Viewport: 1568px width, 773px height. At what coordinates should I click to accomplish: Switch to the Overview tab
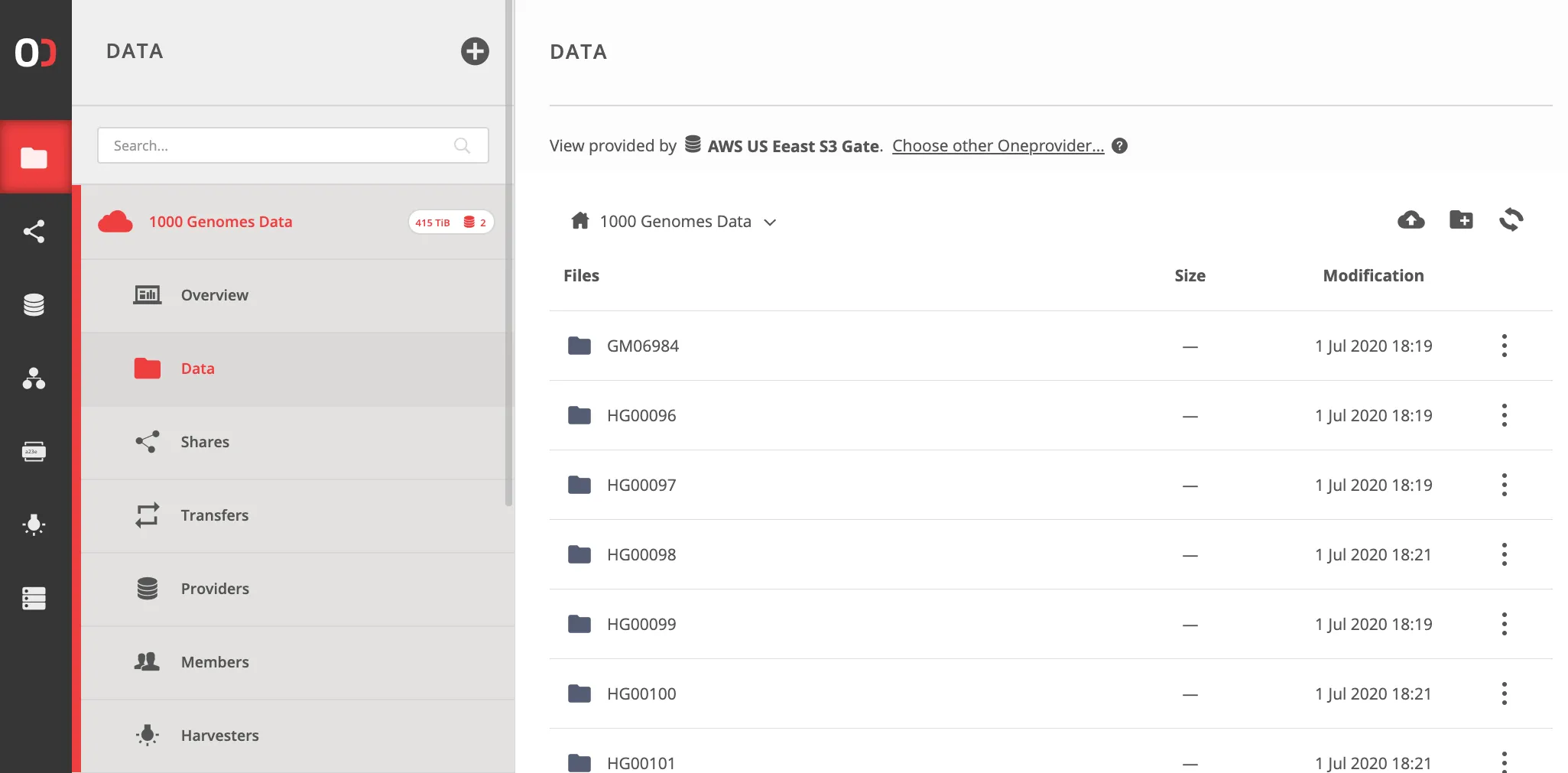point(214,295)
